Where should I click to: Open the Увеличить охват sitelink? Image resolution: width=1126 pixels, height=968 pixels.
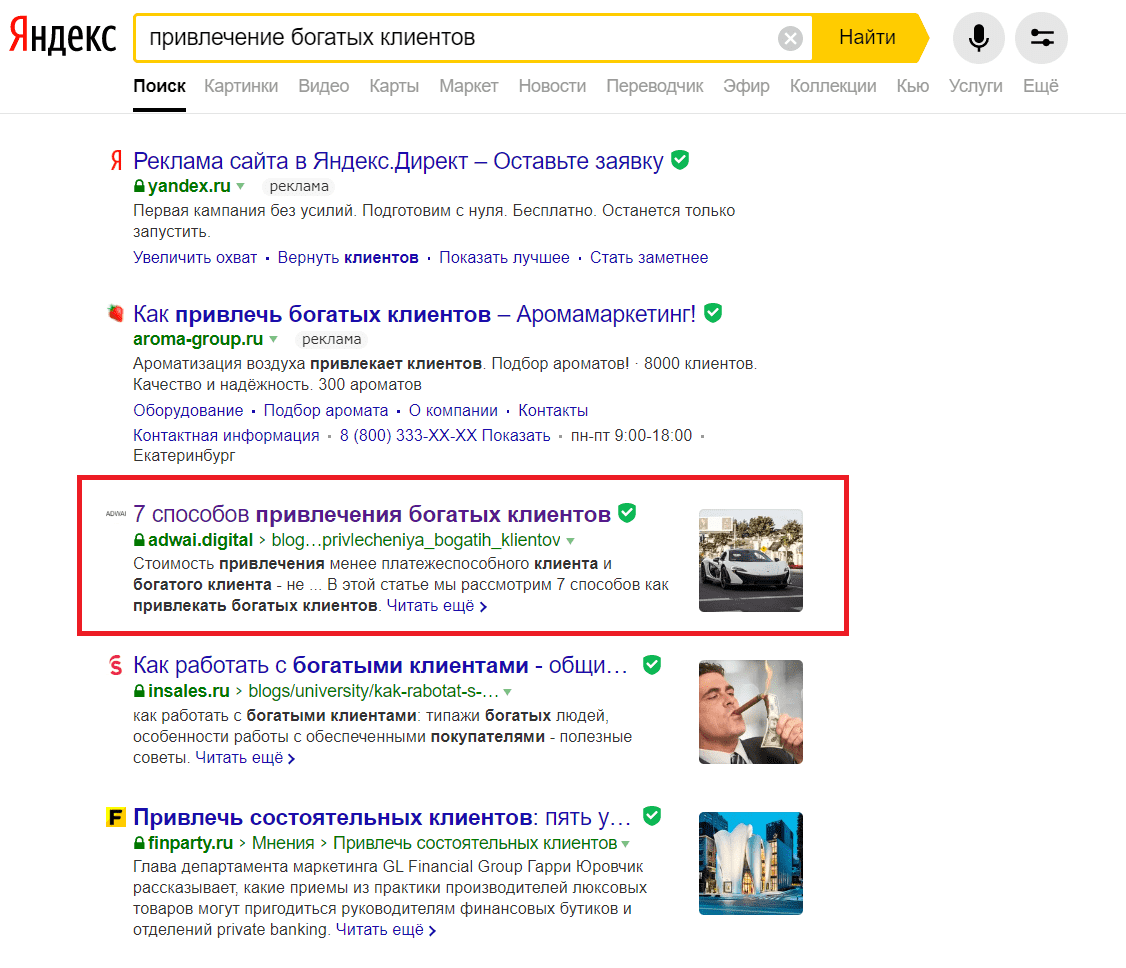point(195,257)
